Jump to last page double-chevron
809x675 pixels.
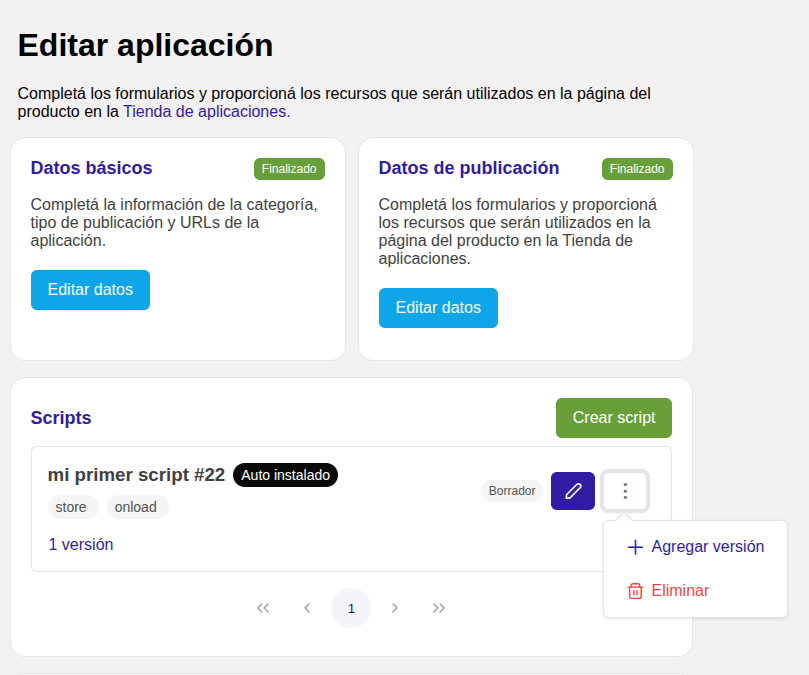tap(439, 608)
